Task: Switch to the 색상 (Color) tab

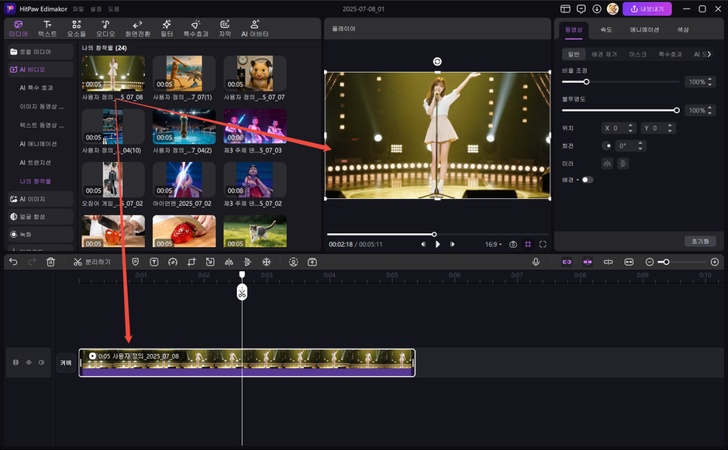Action: pos(682,30)
